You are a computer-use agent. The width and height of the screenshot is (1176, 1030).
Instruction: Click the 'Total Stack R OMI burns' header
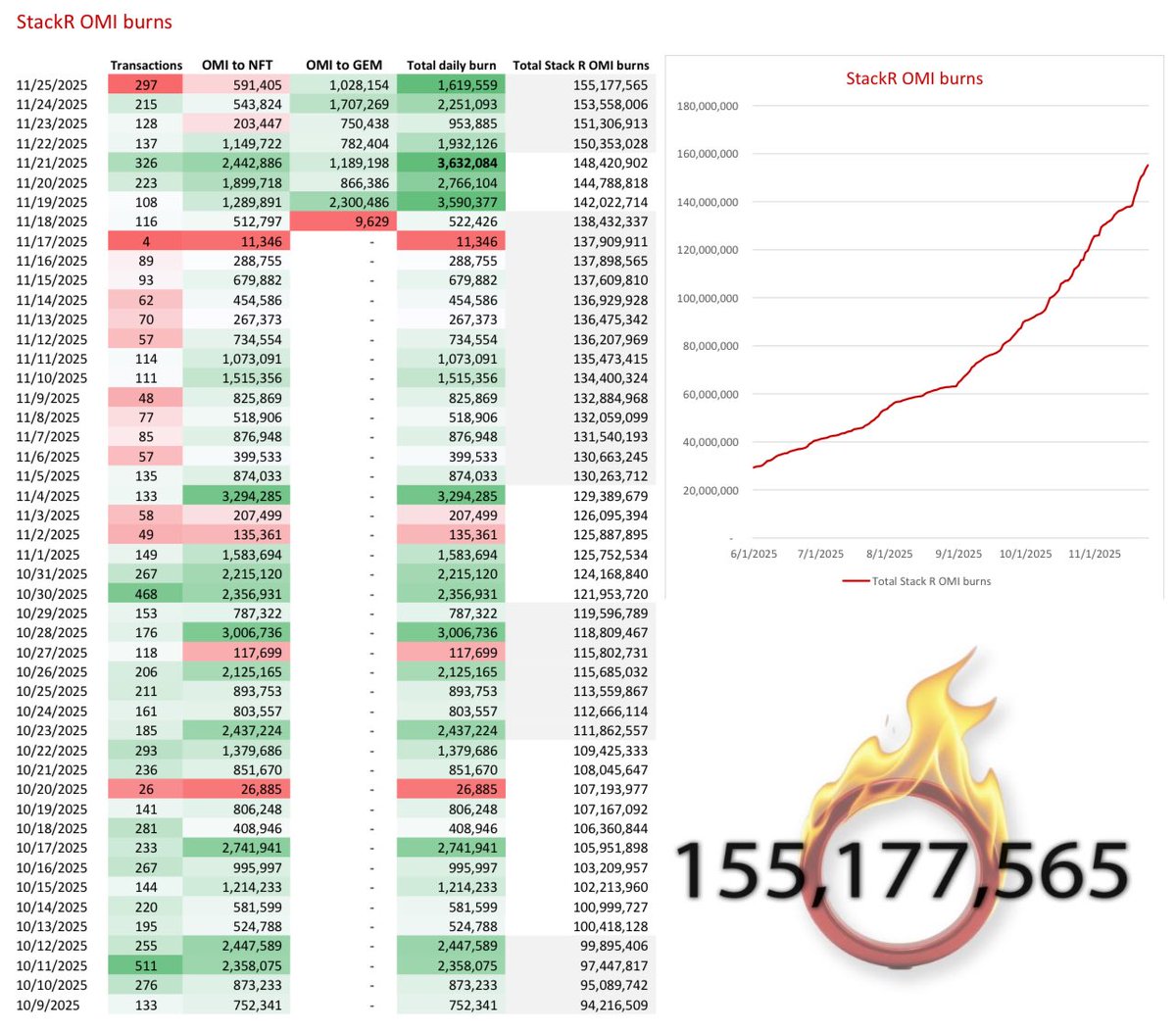pos(581,66)
